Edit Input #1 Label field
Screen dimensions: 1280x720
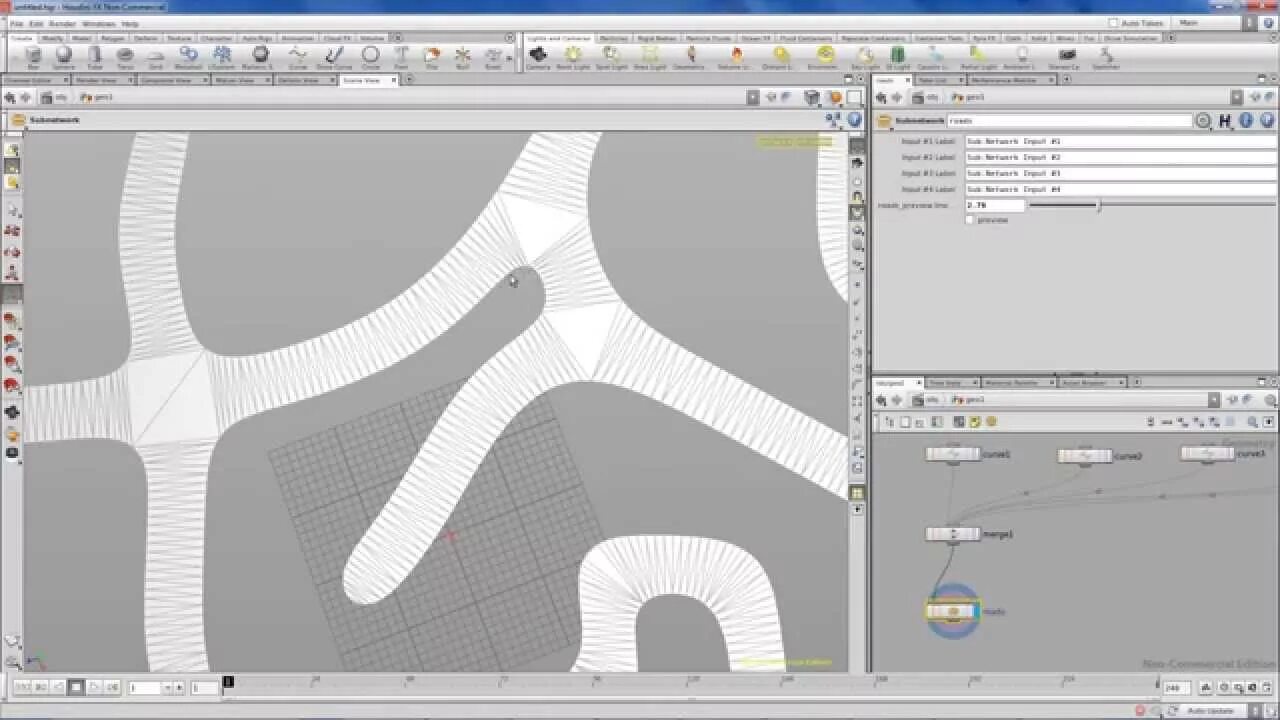click(x=1120, y=141)
